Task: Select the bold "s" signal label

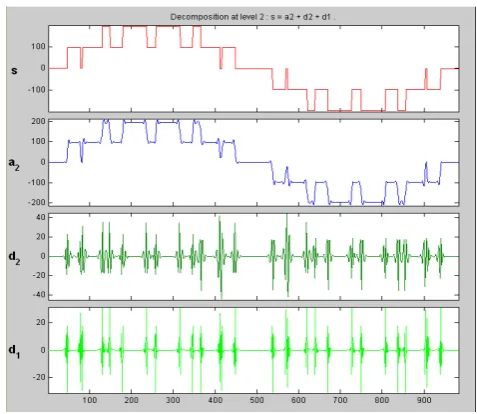Action: (14, 70)
